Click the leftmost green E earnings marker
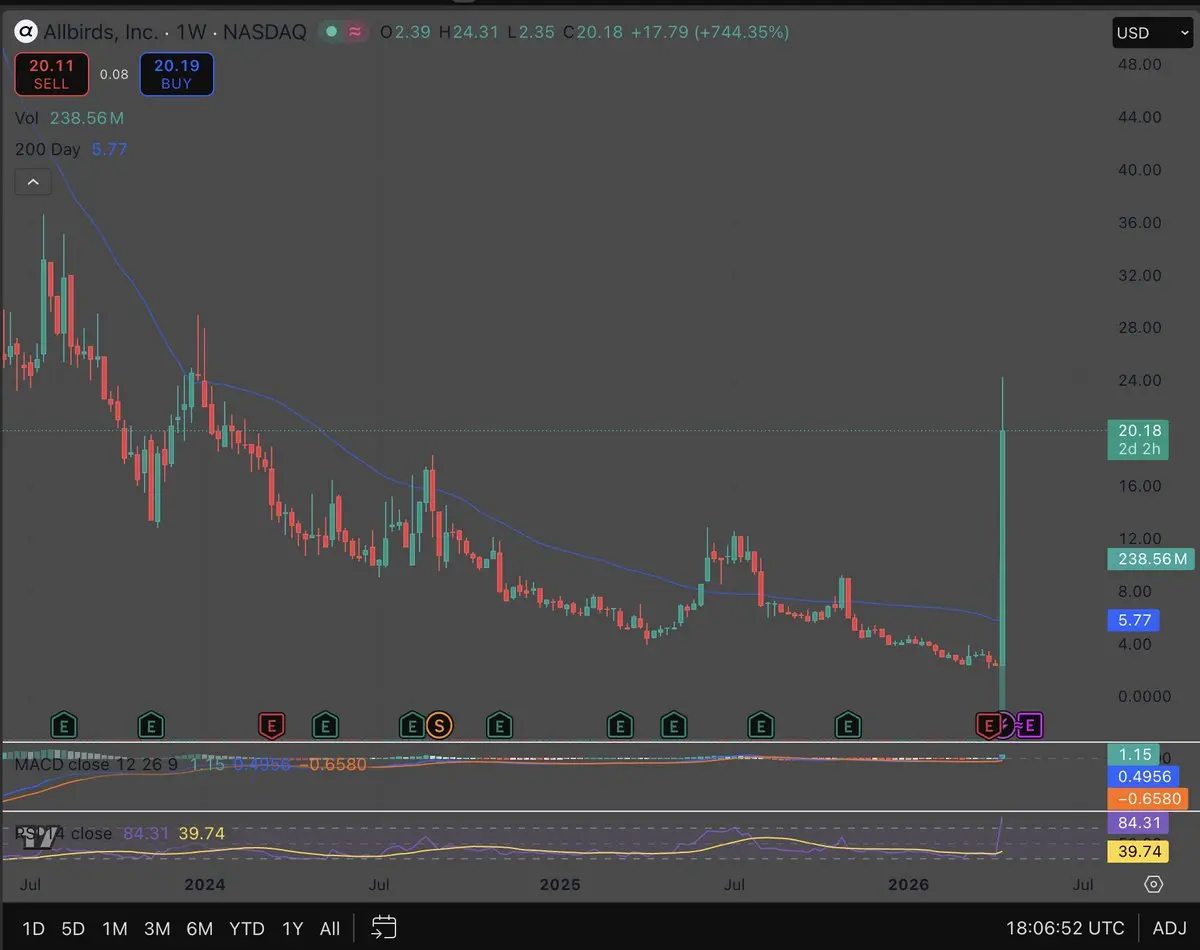The width and height of the screenshot is (1200, 950). pyautogui.click(x=64, y=724)
